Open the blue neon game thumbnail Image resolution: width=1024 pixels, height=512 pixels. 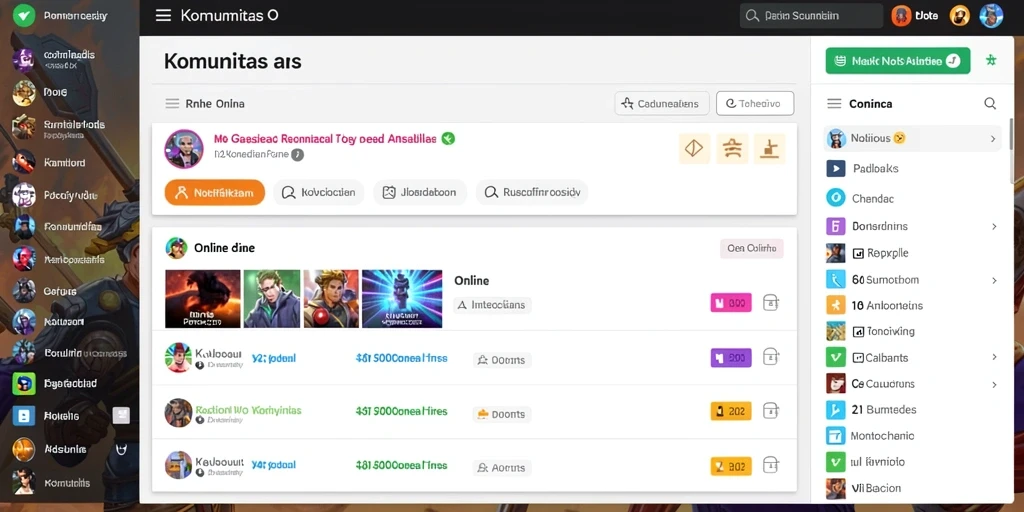(402, 298)
